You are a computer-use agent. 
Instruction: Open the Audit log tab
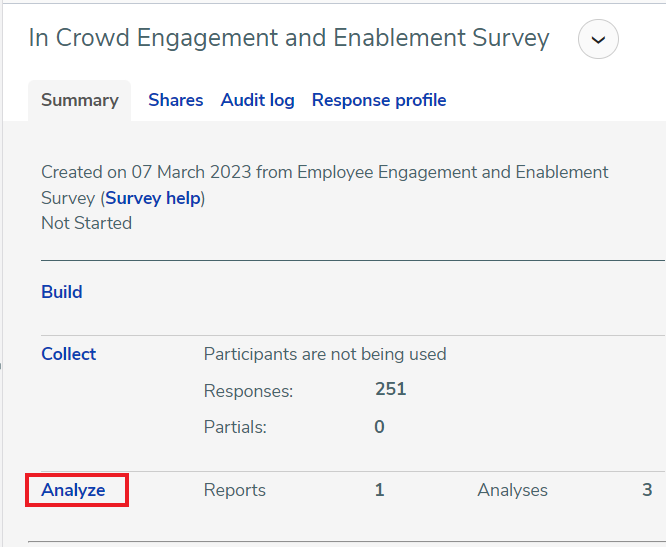coord(257,100)
